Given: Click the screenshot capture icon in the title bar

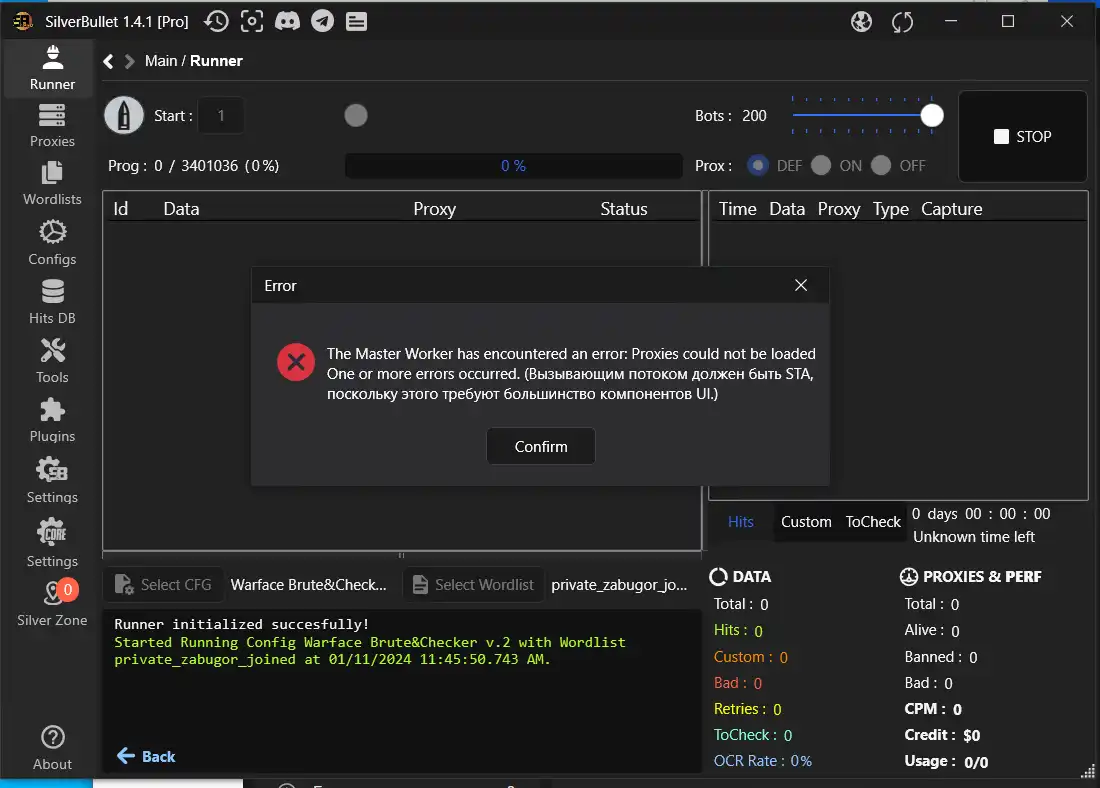Looking at the screenshot, I should (252, 21).
